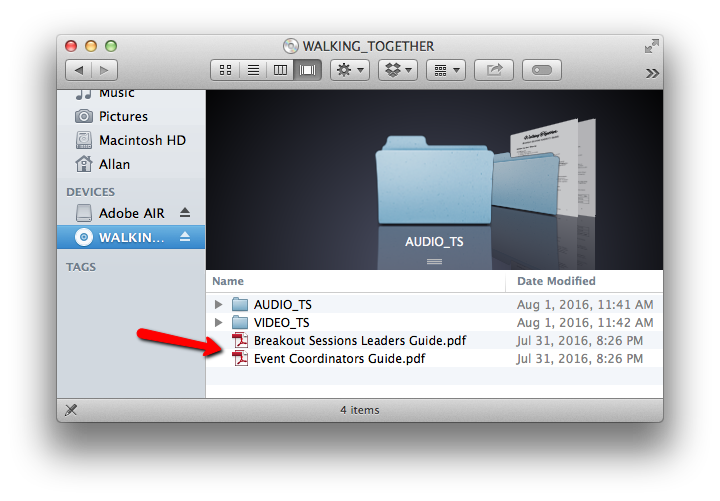Click the Share toolbar button
Screen dimensions: 720x501
493,70
